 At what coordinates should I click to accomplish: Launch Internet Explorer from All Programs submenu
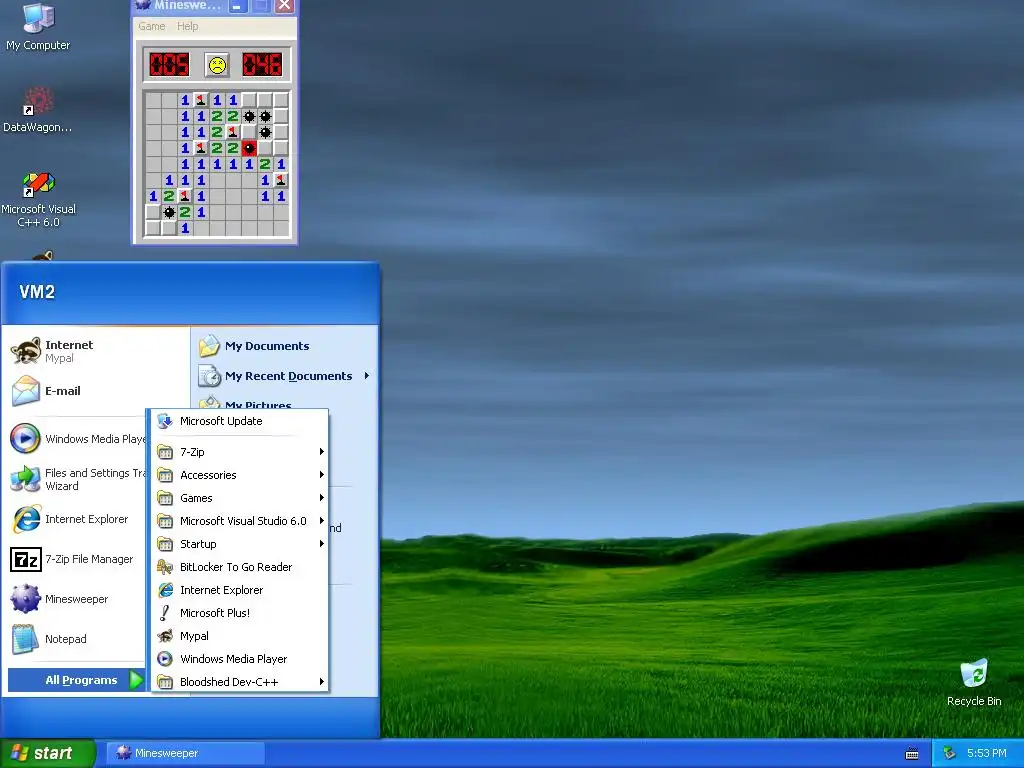pos(240,590)
